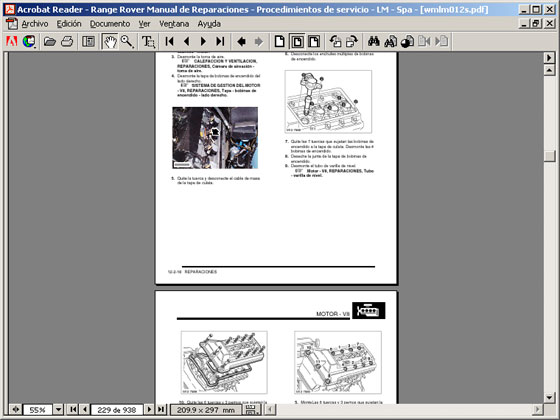Enable Fit in Window view mode
560x420 pixels.
coord(297,41)
